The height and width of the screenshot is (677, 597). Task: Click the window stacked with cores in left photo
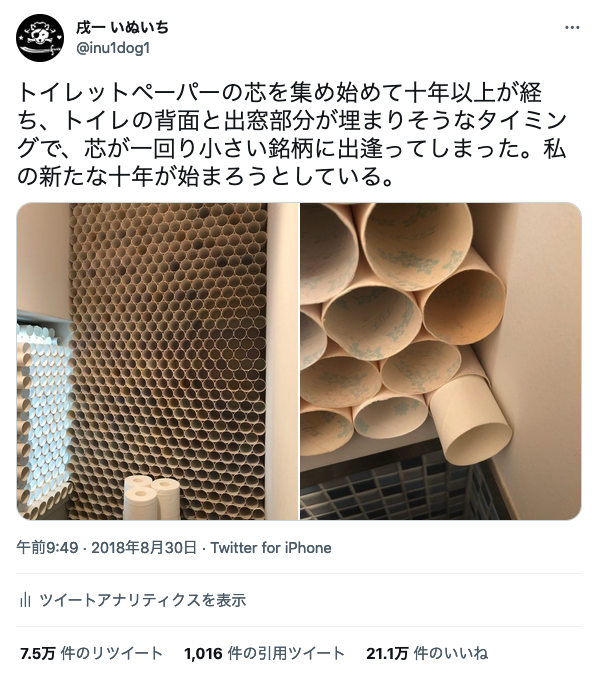(44, 416)
